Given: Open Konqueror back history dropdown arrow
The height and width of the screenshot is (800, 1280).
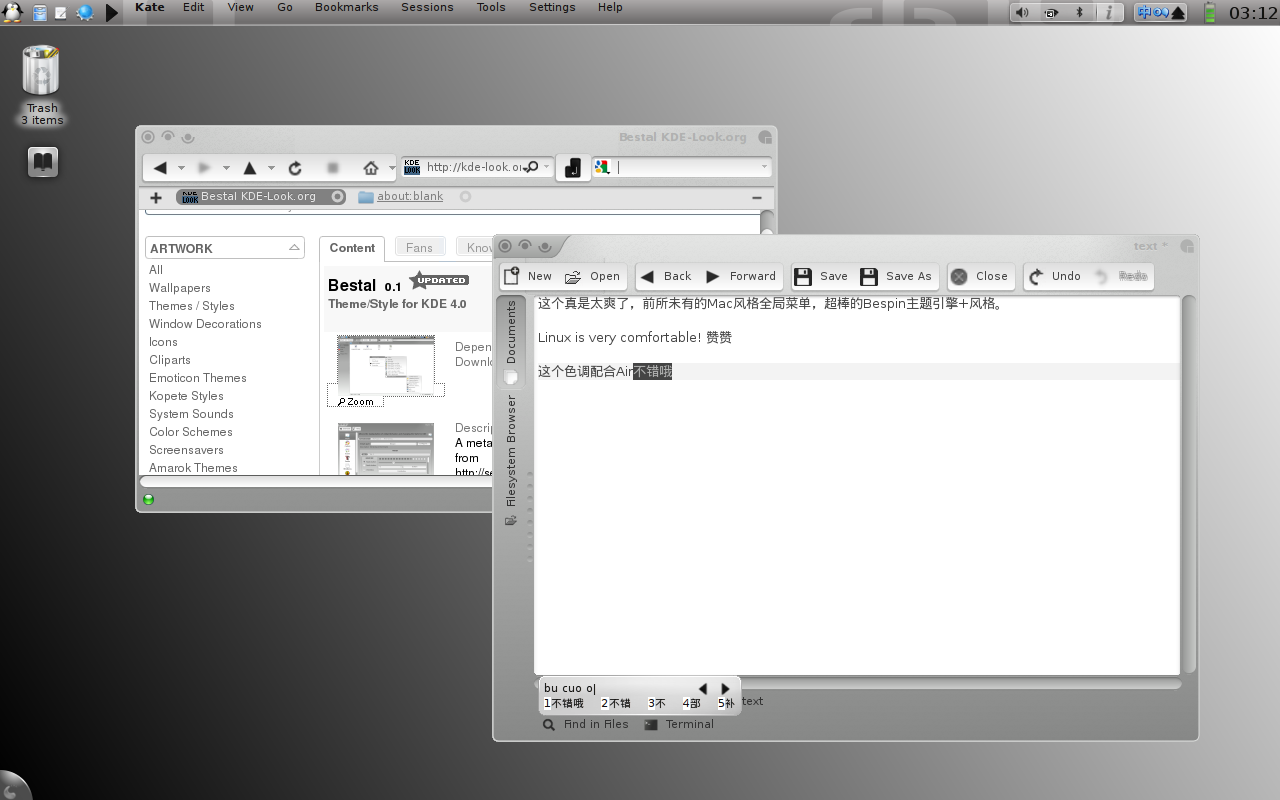Looking at the screenshot, I should [x=181, y=168].
